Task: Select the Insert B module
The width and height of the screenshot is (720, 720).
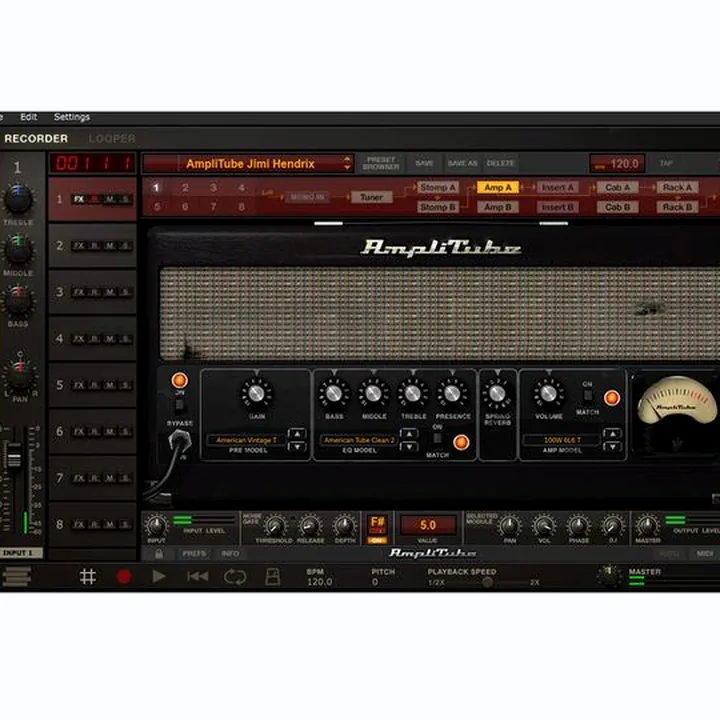Action: tap(557, 208)
